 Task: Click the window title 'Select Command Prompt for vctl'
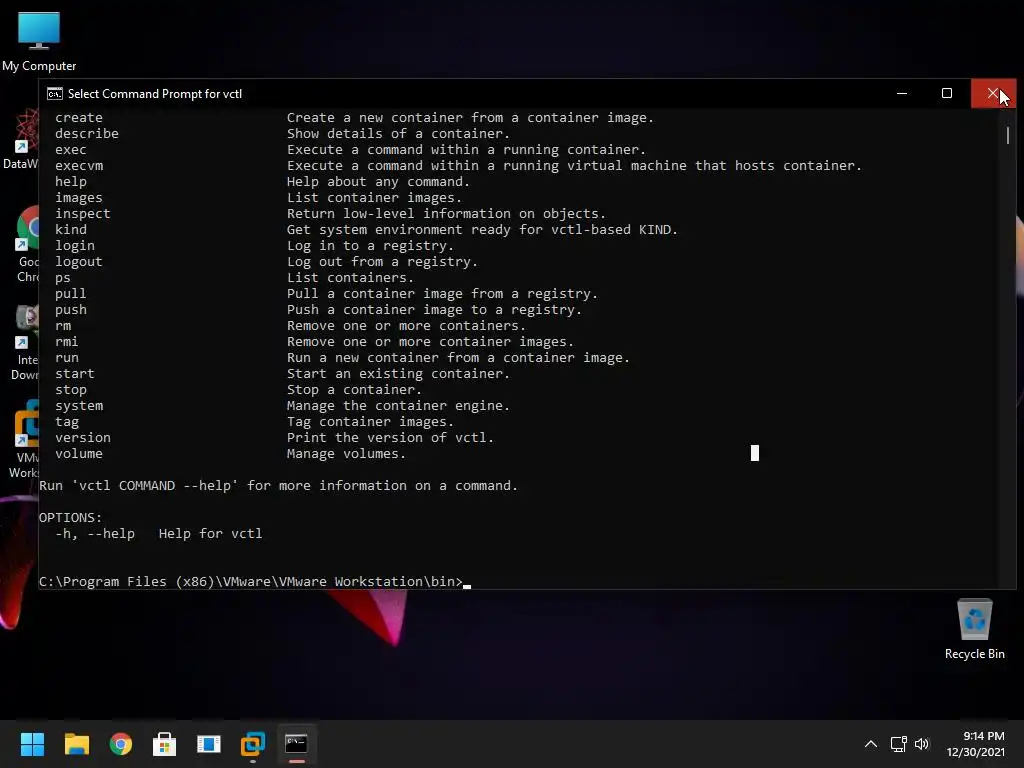[x=155, y=94]
